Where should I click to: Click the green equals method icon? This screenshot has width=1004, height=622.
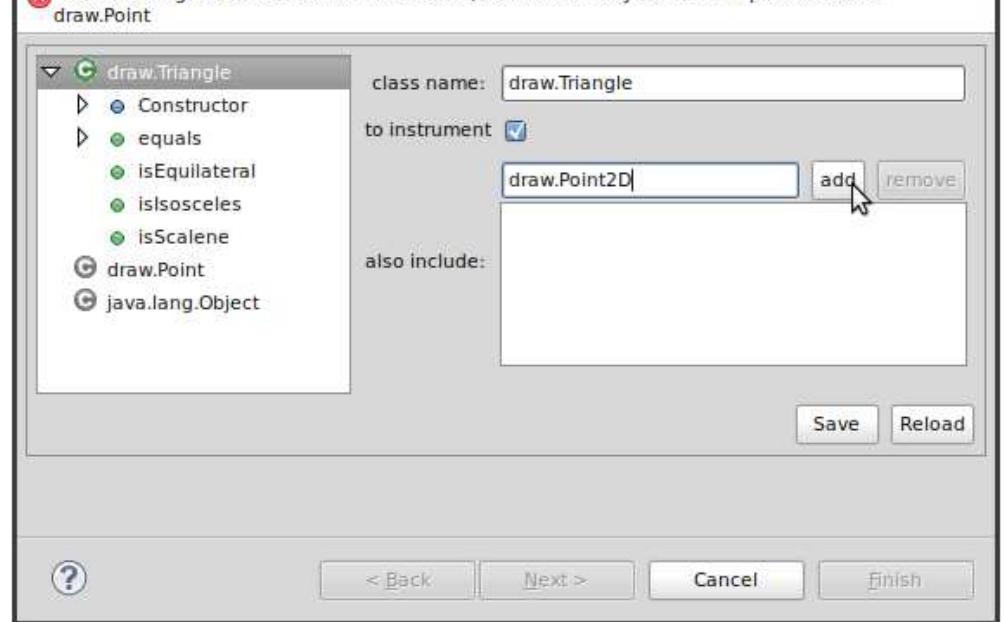[117, 140]
